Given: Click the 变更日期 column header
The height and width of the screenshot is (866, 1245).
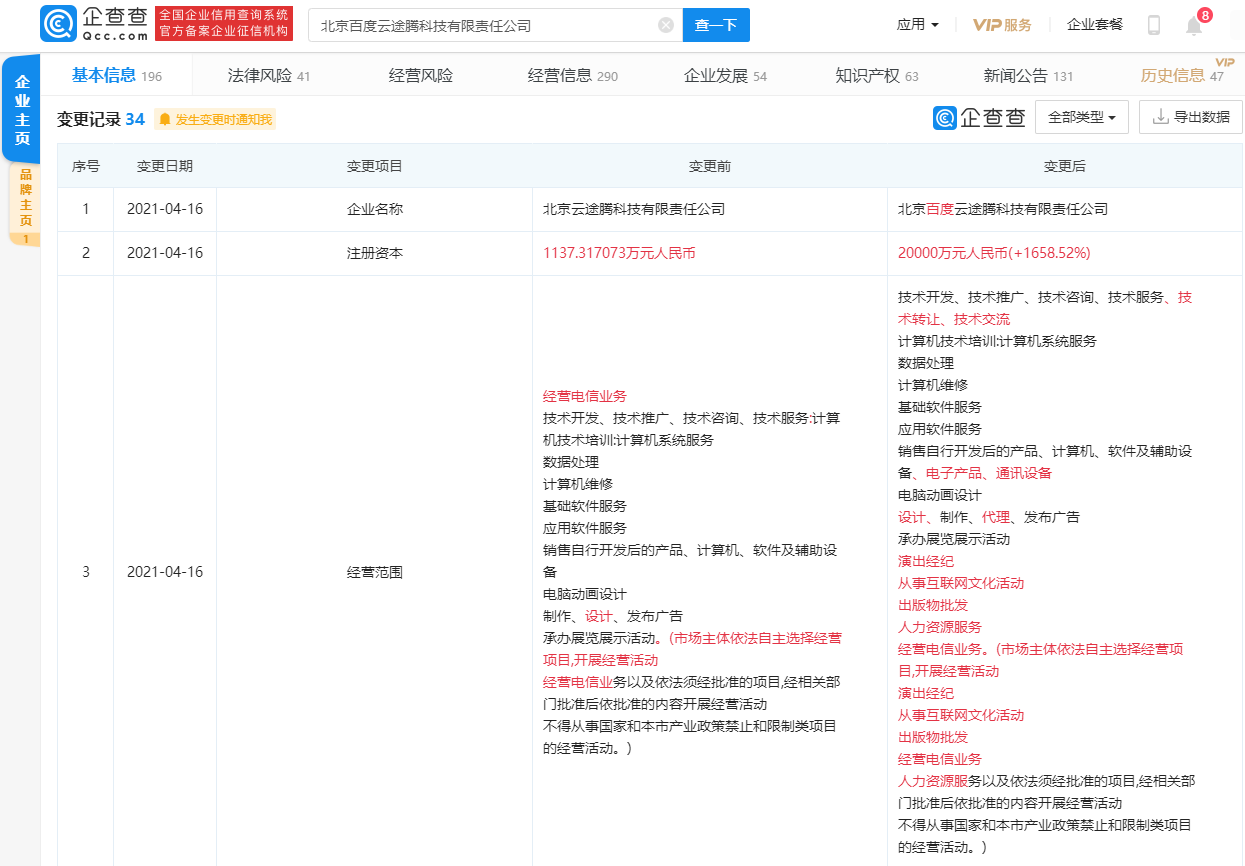Looking at the screenshot, I should point(165,166).
